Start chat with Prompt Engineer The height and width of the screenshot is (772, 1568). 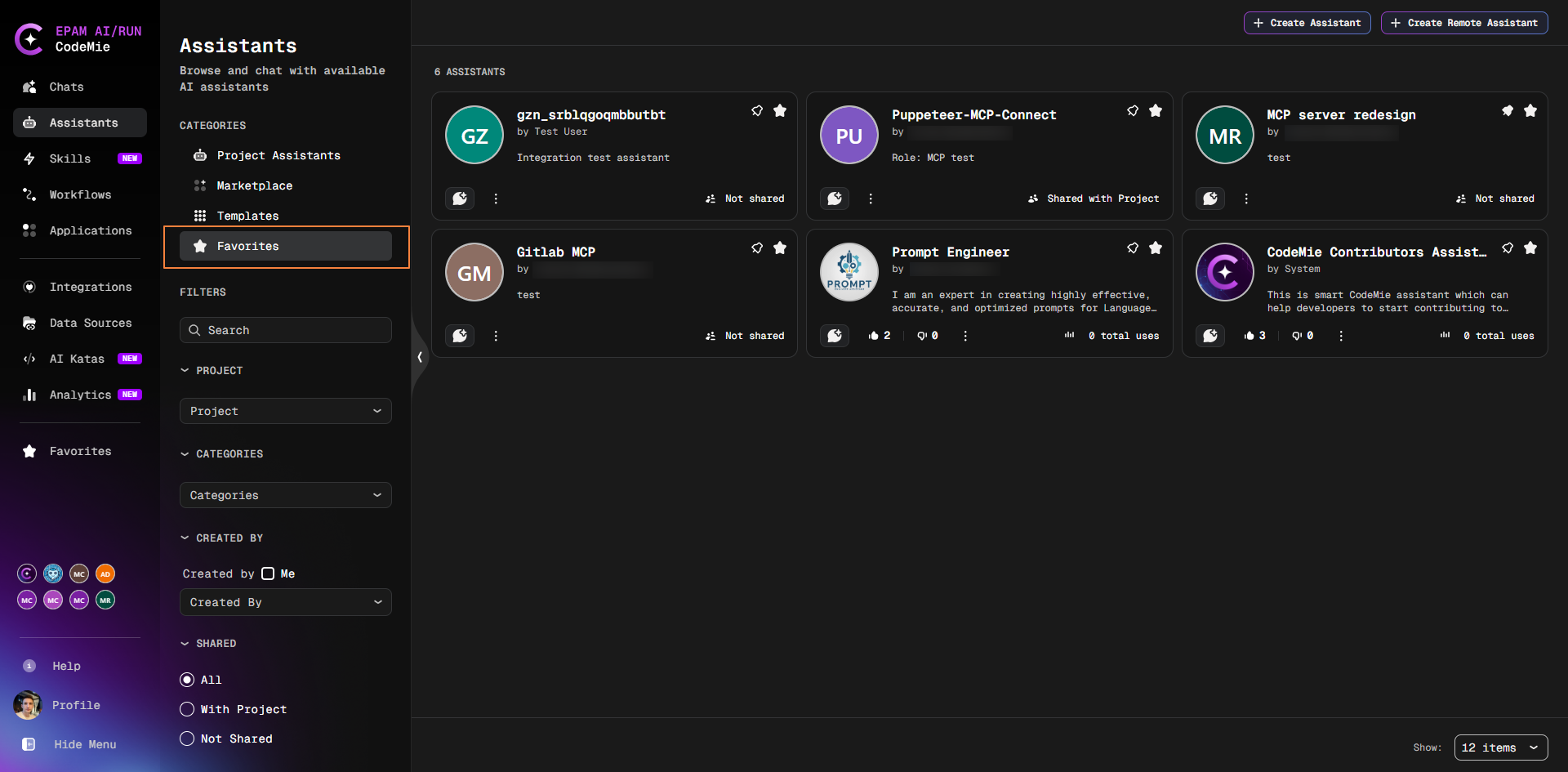coord(835,336)
